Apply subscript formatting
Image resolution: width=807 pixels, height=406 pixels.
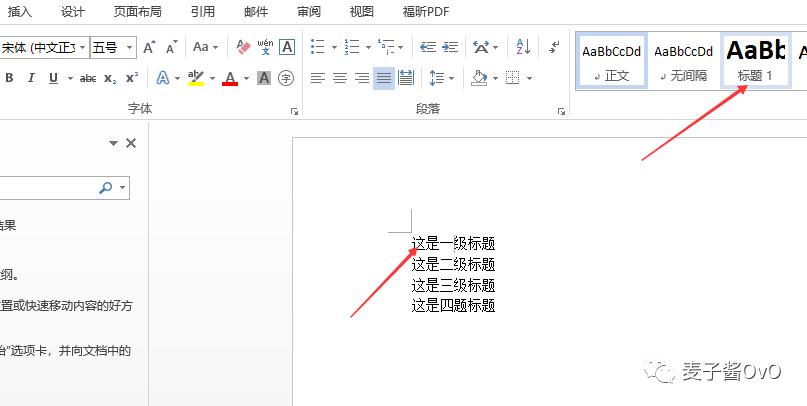coord(110,78)
